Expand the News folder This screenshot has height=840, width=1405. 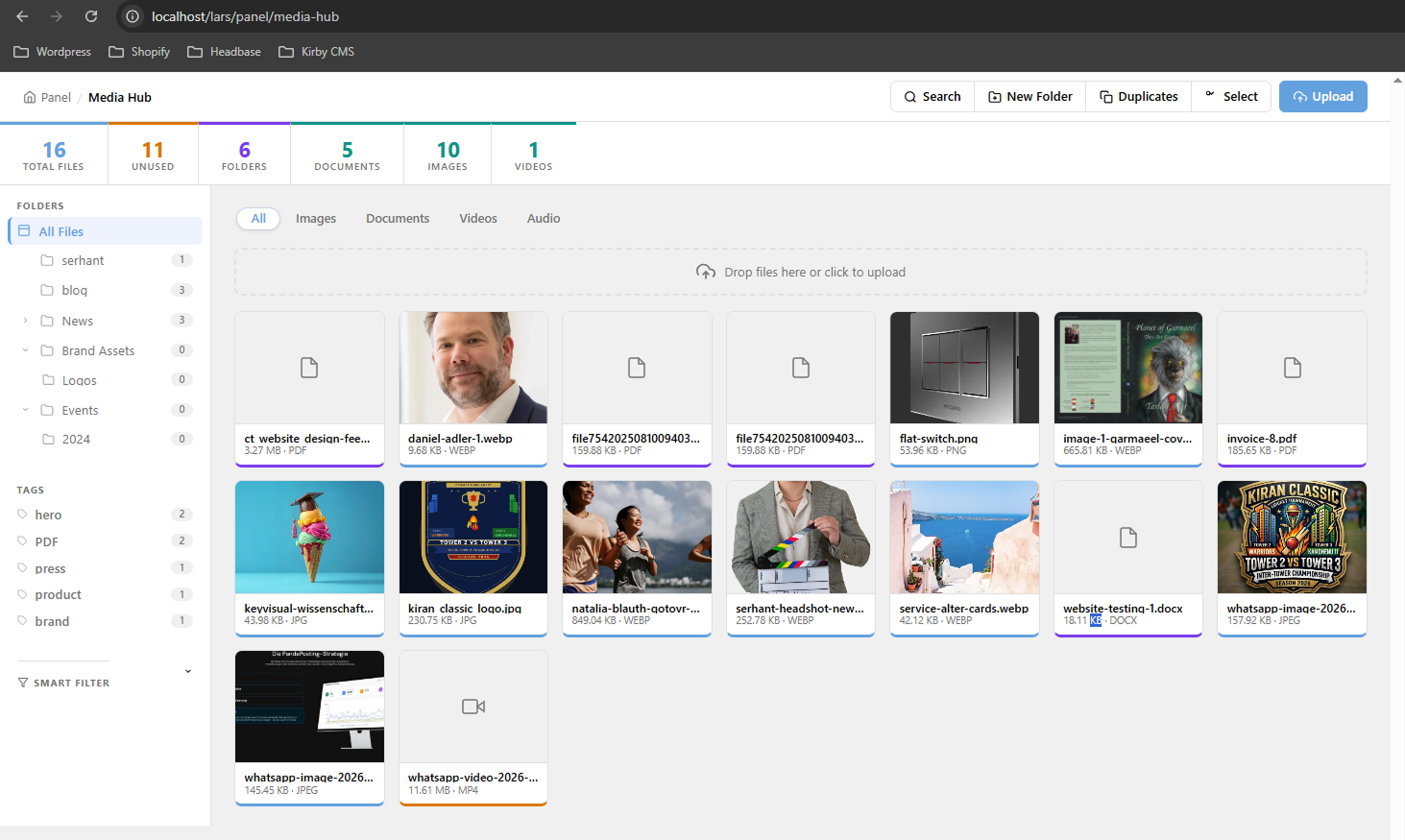point(25,321)
